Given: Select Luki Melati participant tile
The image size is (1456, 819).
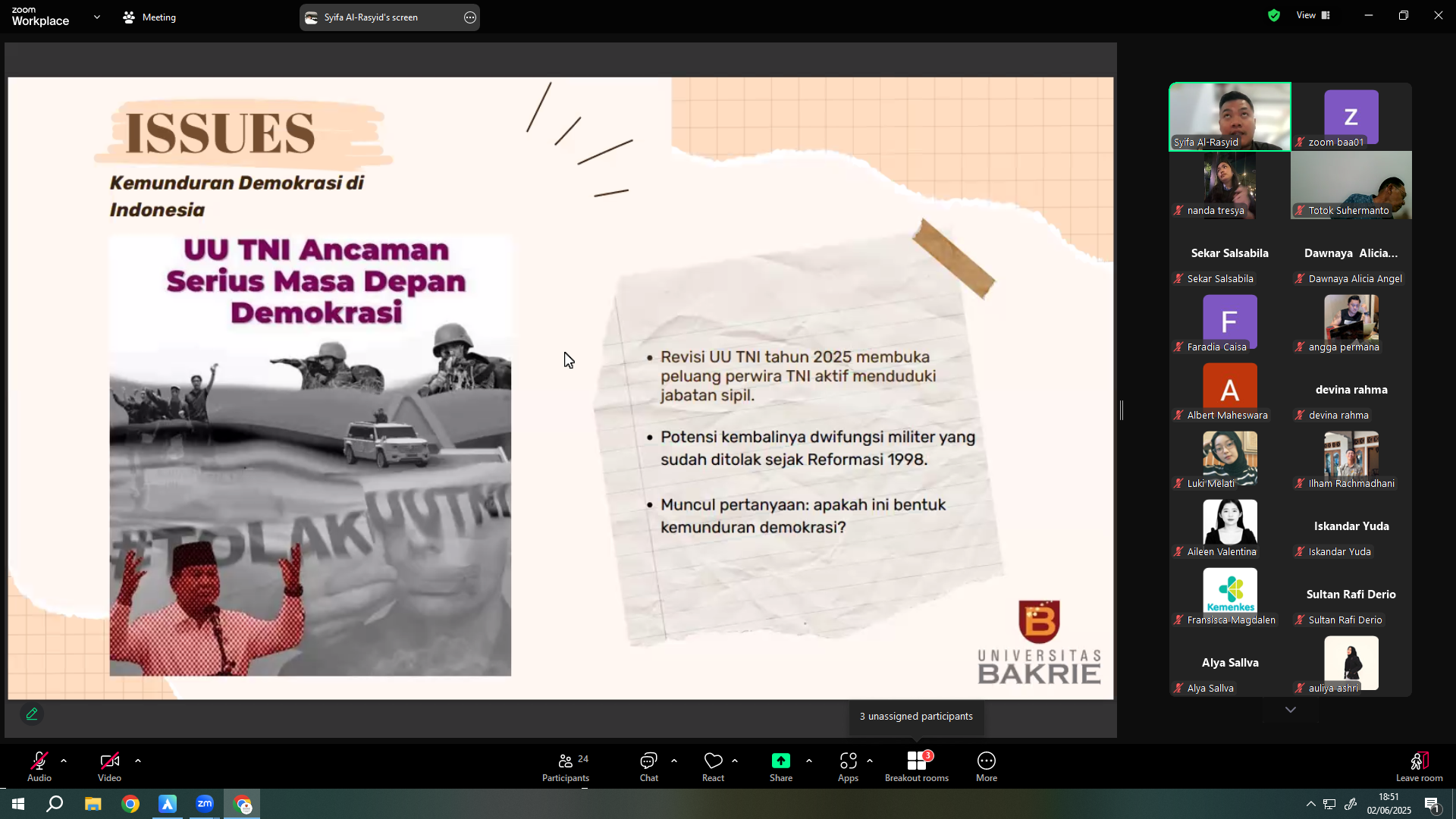Looking at the screenshot, I should coord(1230,458).
